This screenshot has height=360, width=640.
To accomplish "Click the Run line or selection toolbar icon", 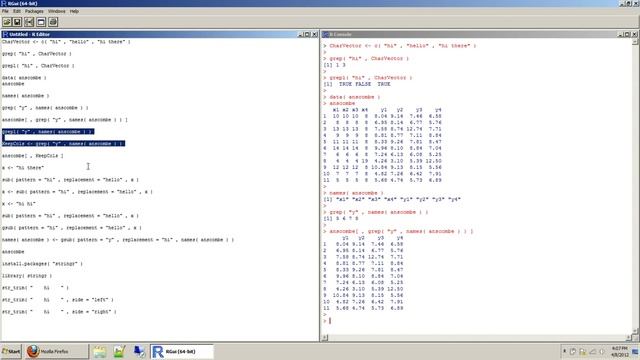I will 29,22.
